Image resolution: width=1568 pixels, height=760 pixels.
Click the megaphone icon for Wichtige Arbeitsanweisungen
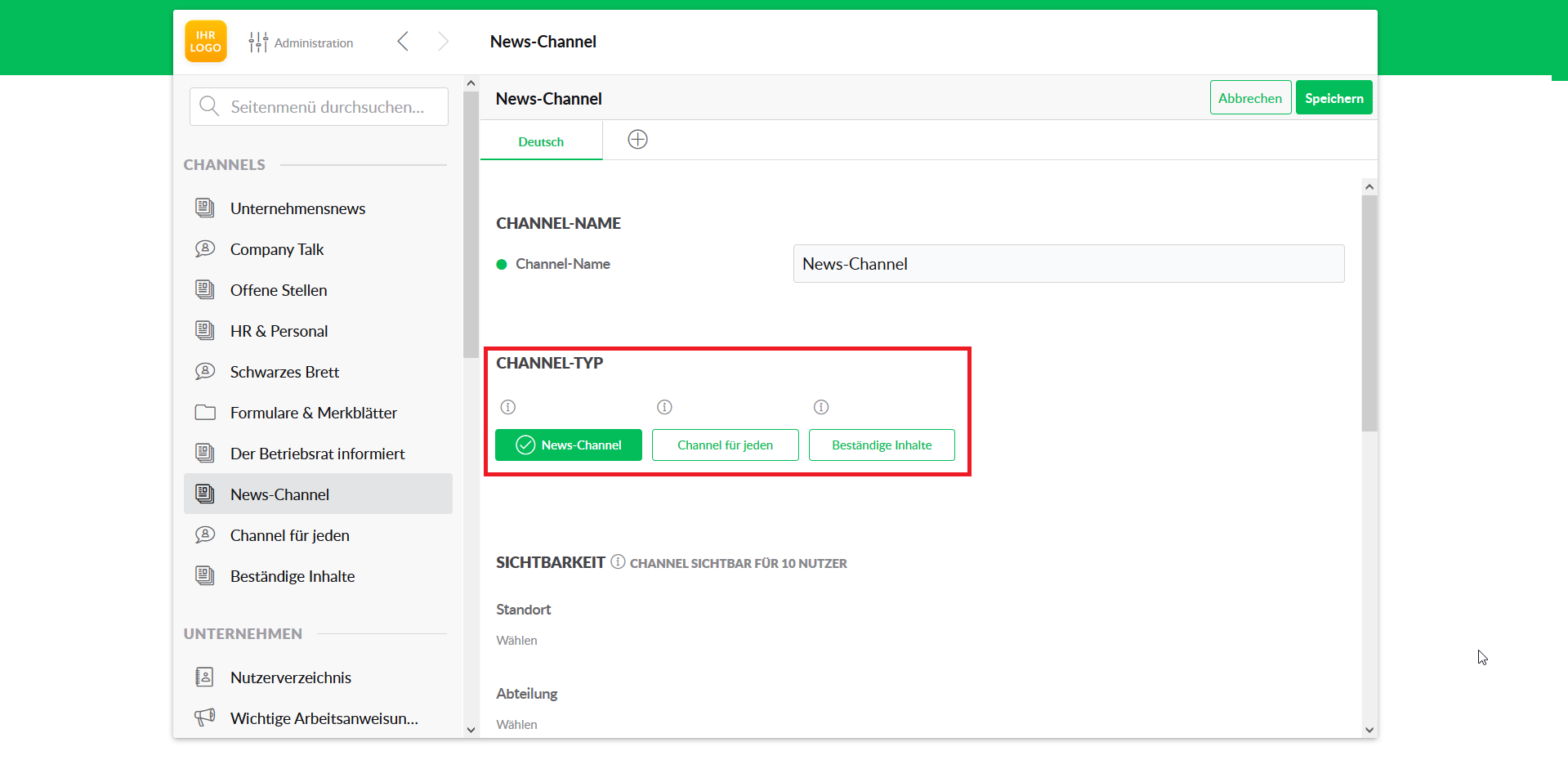[x=204, y=717]
